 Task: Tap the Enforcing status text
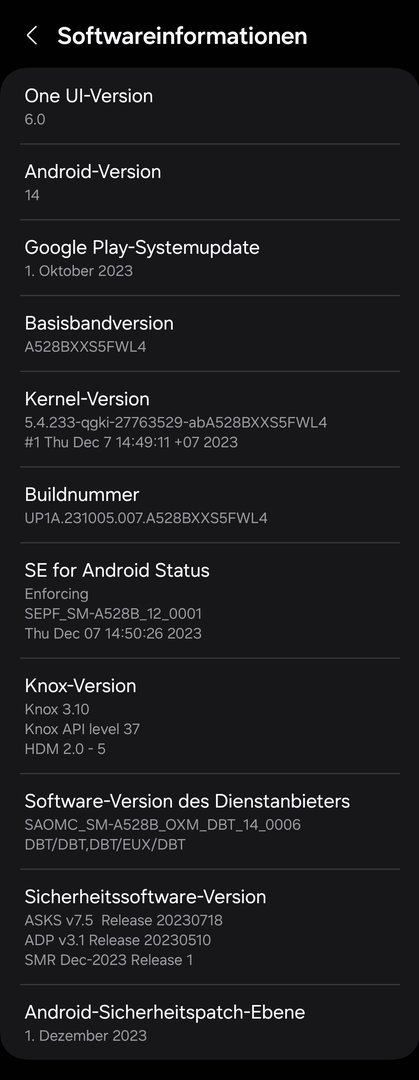click(57, 593)
